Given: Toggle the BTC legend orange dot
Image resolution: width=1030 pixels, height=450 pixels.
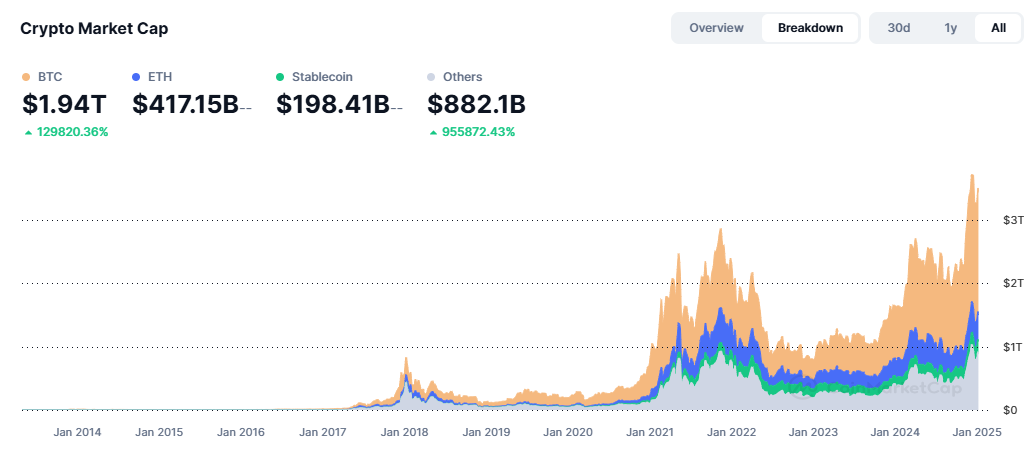Looking at the screenshot, I should point(26,77).
